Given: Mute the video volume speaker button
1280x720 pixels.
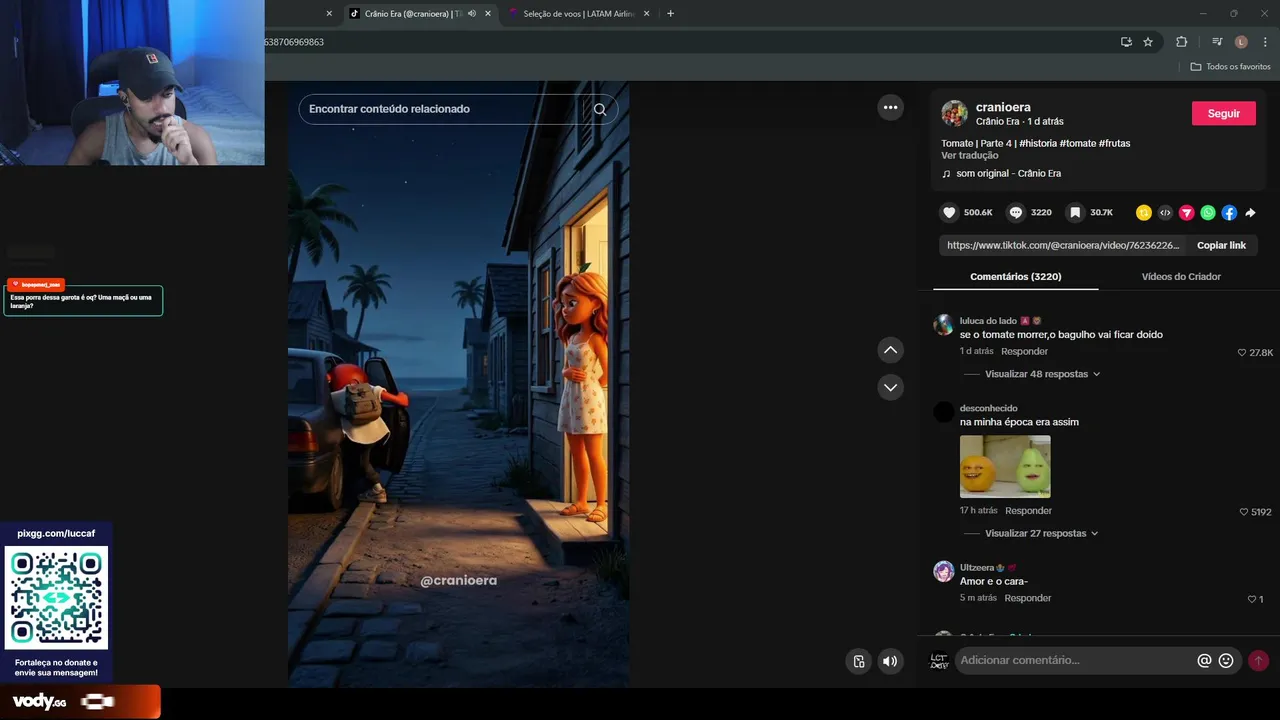Looking at the screenshot, I should [x=890, y=661].
